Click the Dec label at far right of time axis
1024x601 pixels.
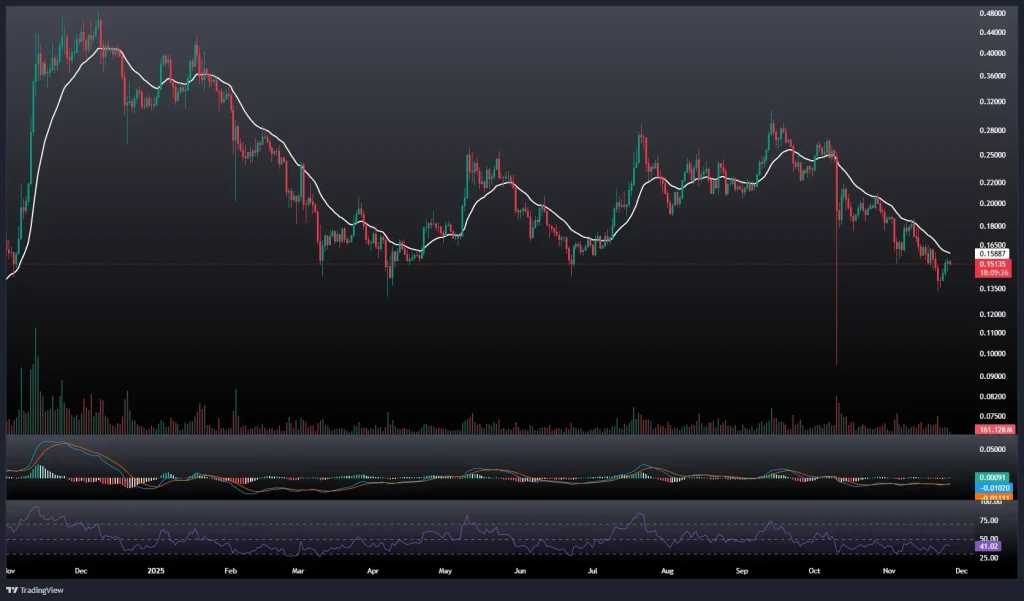point(961,572)
